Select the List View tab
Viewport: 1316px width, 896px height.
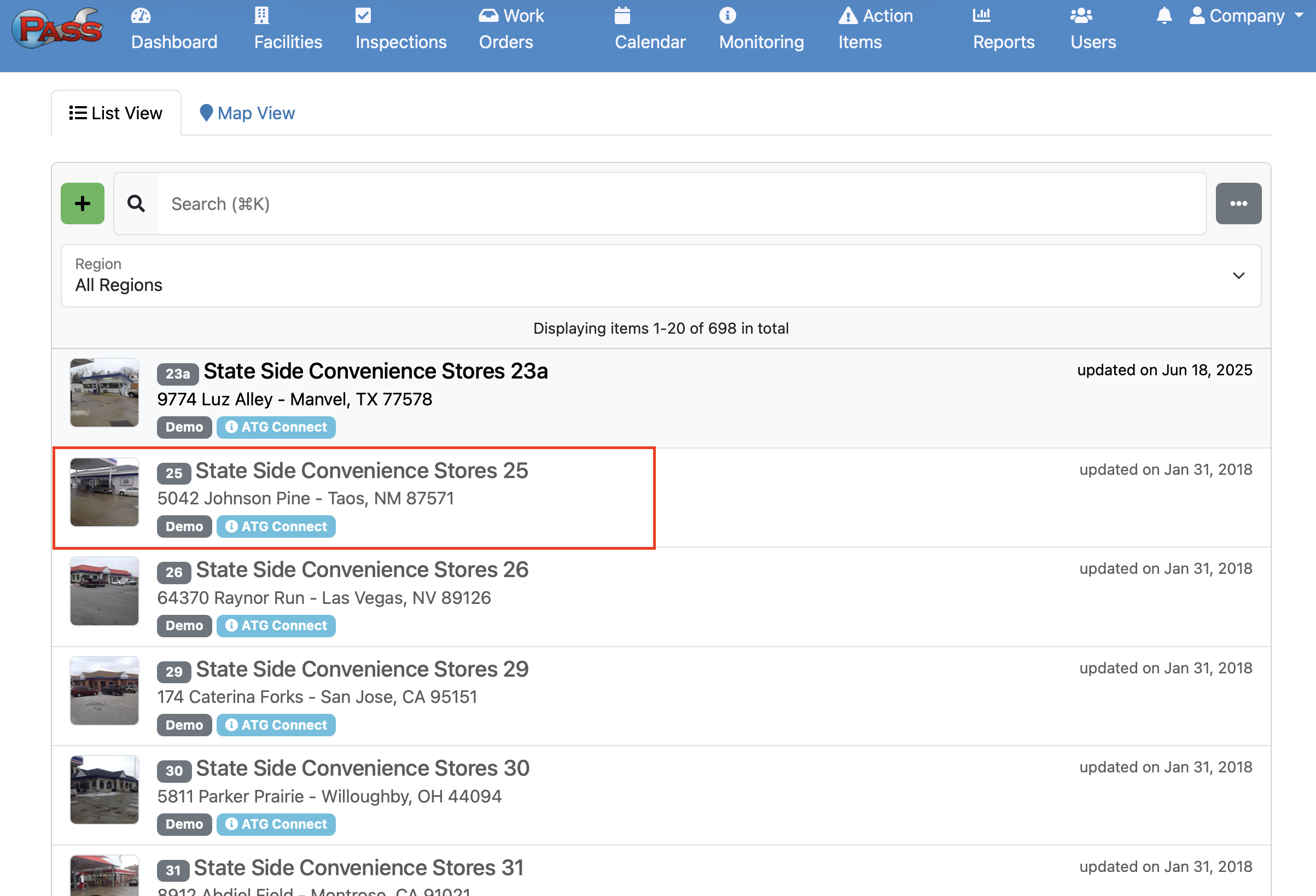116,113
